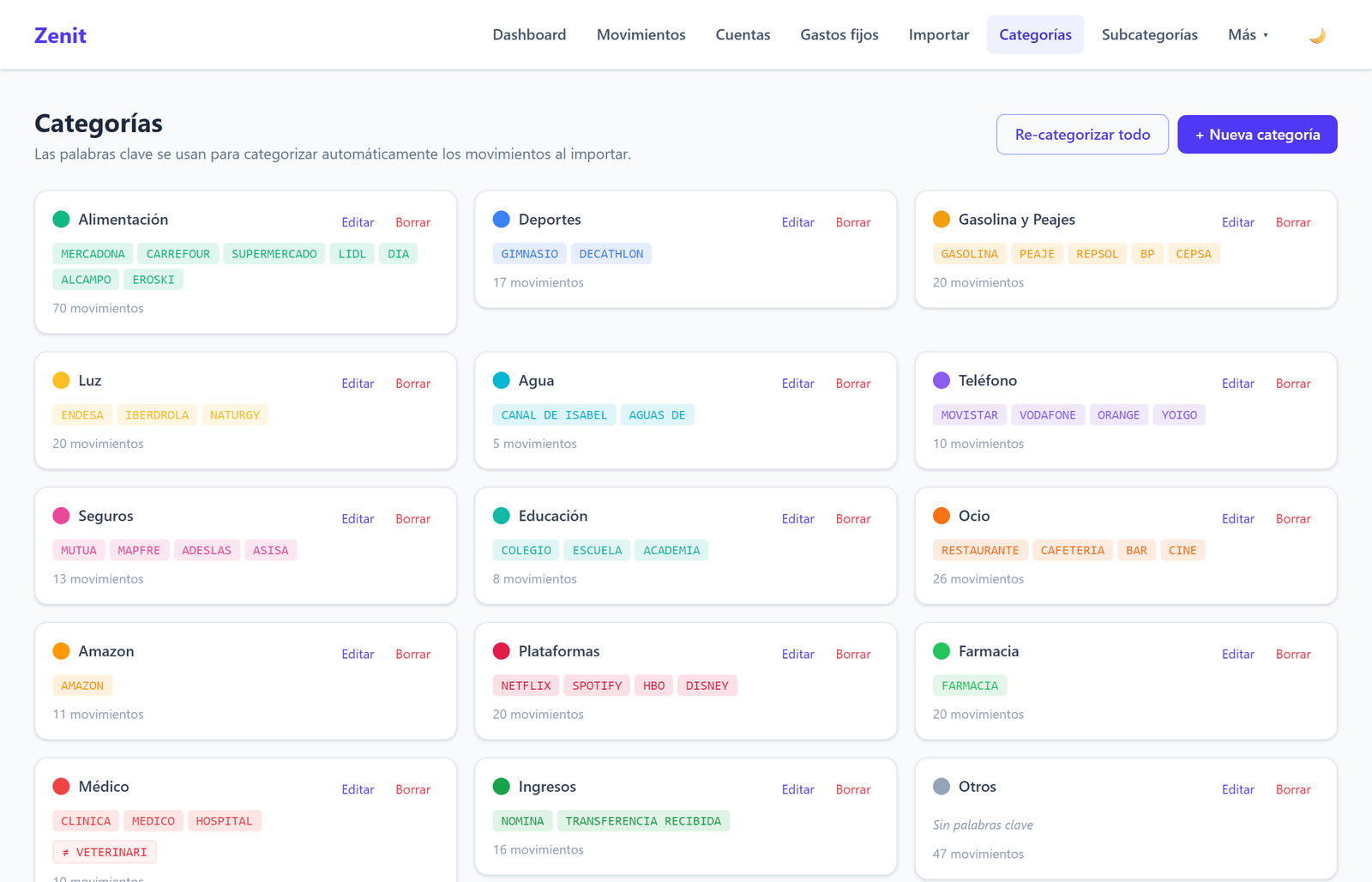The height and width of the screenshot is (882, 1372).
Task: Delete the Seguros category
Action: (412, 519)
